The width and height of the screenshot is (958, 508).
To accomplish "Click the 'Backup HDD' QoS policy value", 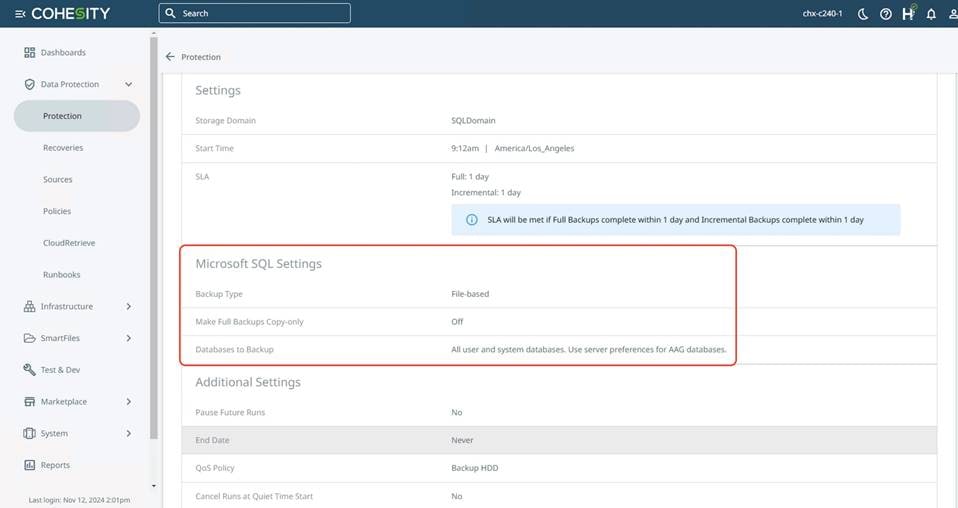I will (475, 468).
